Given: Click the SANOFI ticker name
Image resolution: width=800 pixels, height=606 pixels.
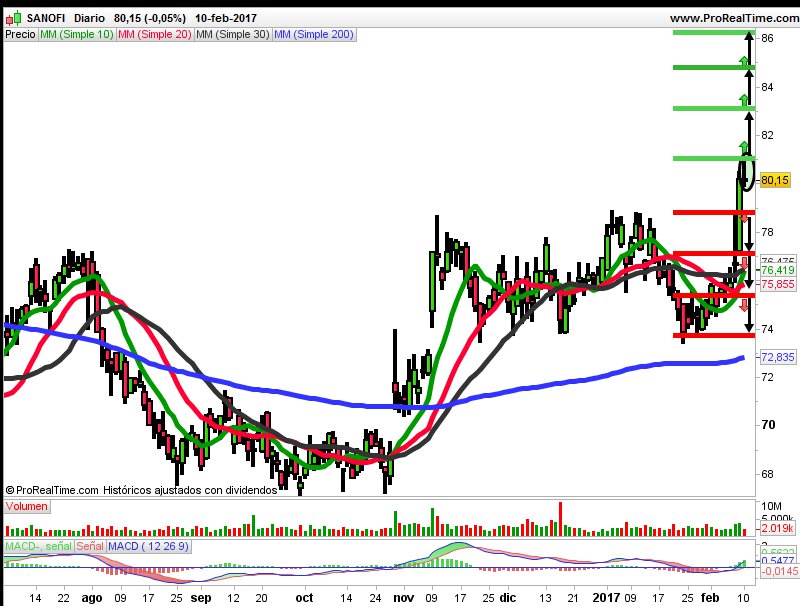Looking at the screenshot, I should click(x=46, y=18).
